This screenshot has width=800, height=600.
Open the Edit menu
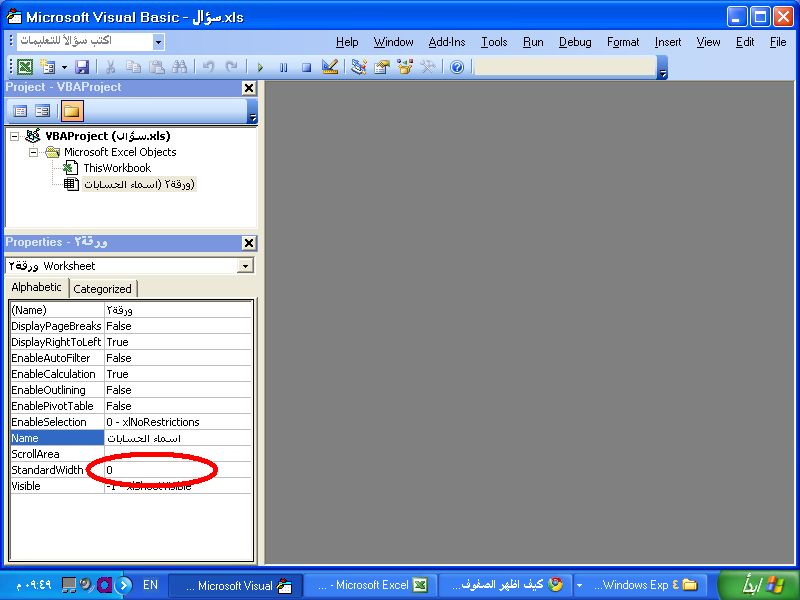[745, 42]
